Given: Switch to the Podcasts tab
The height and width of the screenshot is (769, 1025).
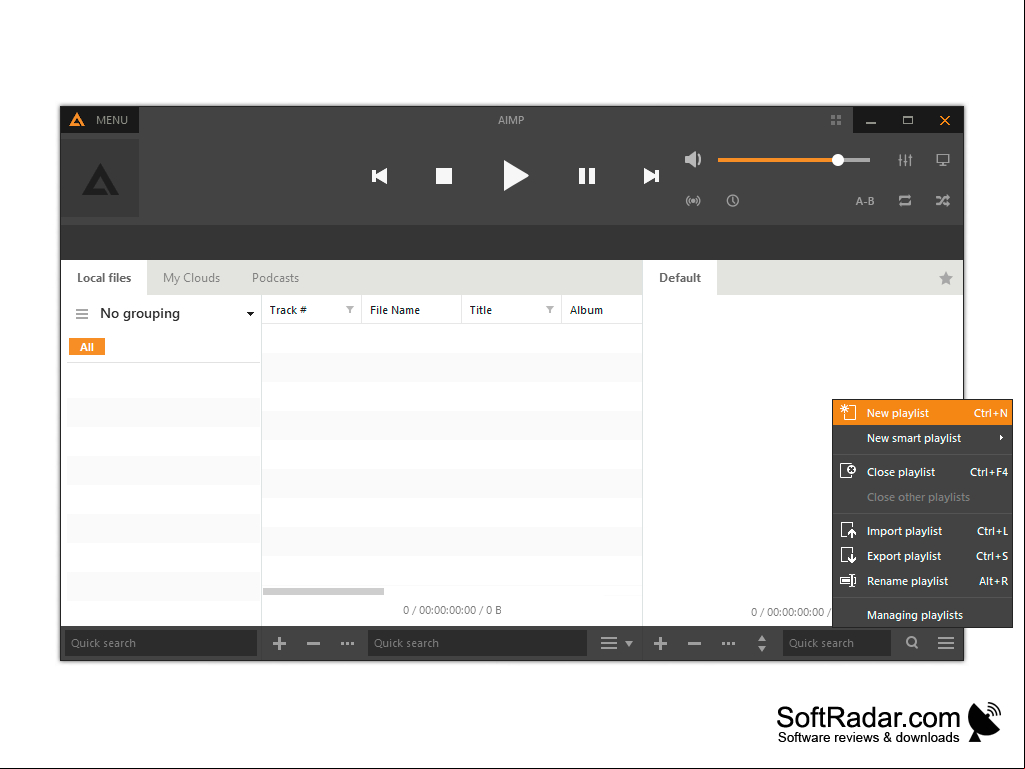Looking at the screenshot, I should click(275, 278).
